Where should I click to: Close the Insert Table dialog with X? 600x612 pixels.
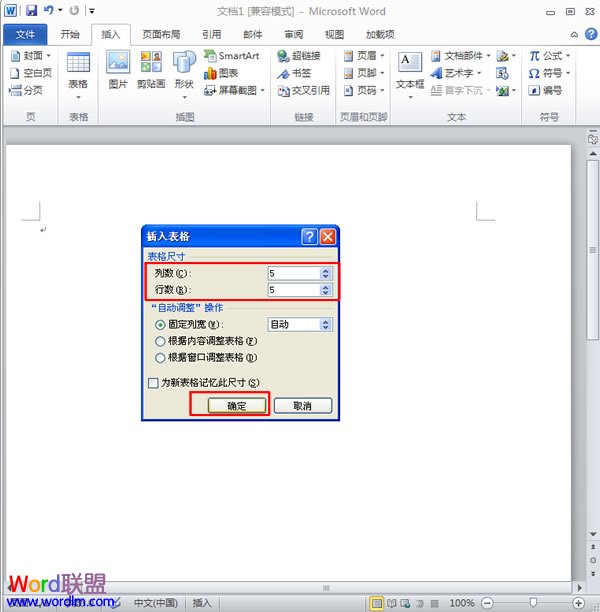(x=328, y=237)
